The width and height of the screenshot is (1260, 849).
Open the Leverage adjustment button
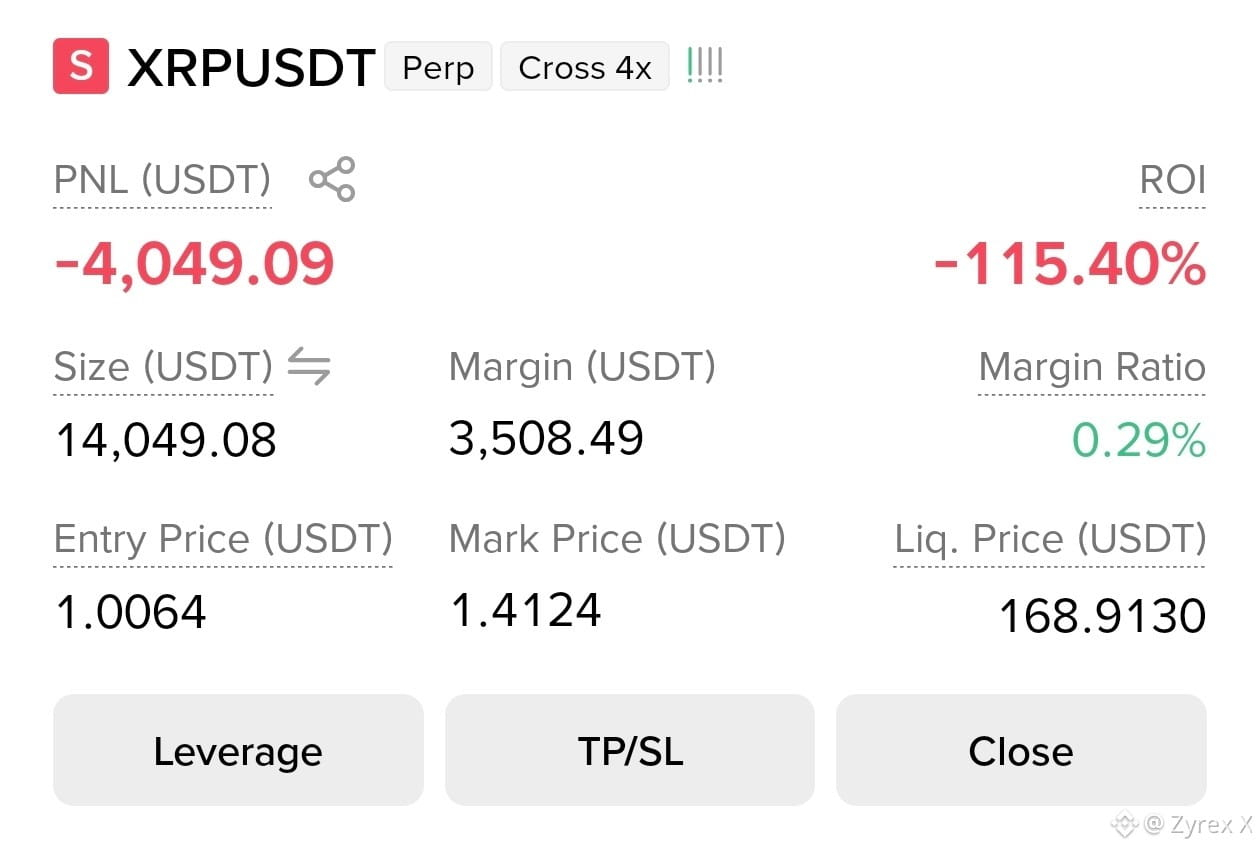(x=238, y=750)
